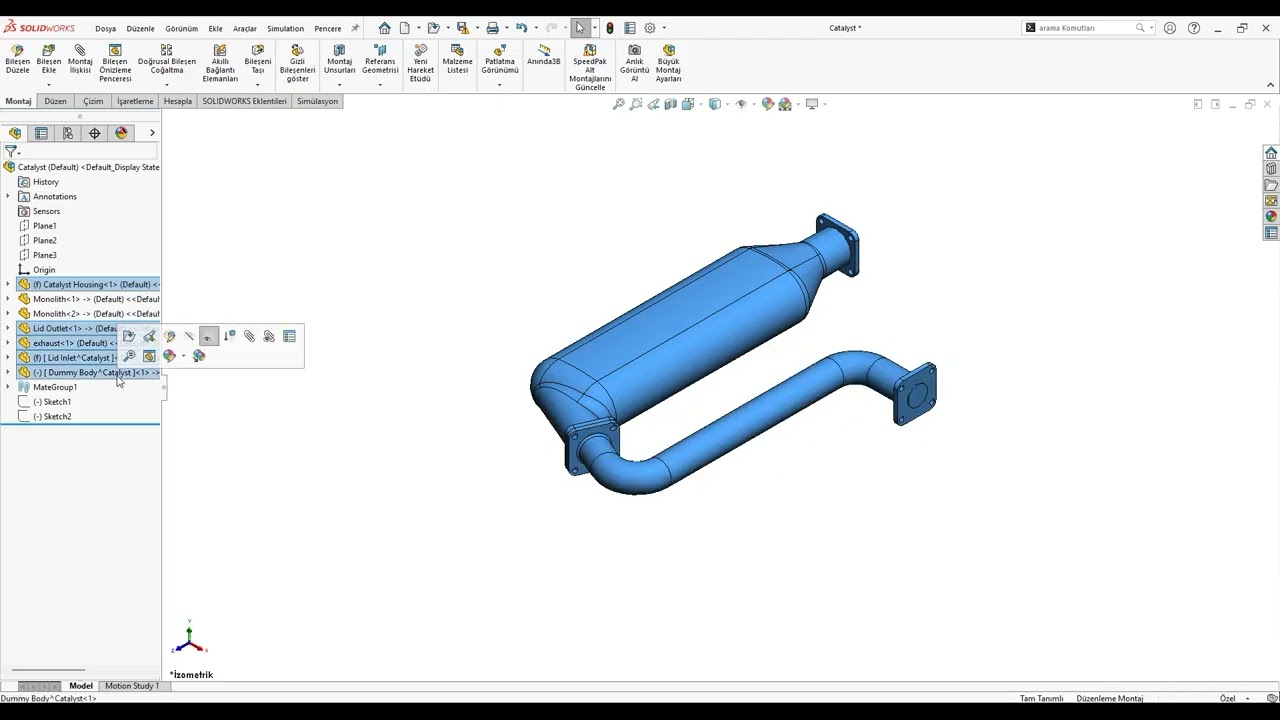Click the magnifier Zoom to Selection popup icon

click(129, 356)
